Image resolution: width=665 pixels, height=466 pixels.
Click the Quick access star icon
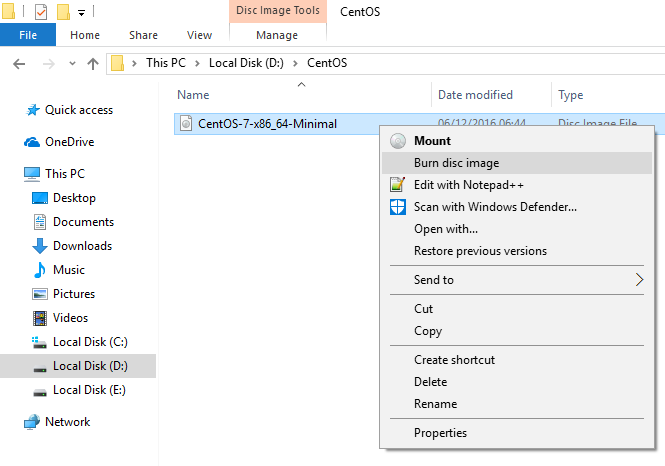(x=33, y=110)
